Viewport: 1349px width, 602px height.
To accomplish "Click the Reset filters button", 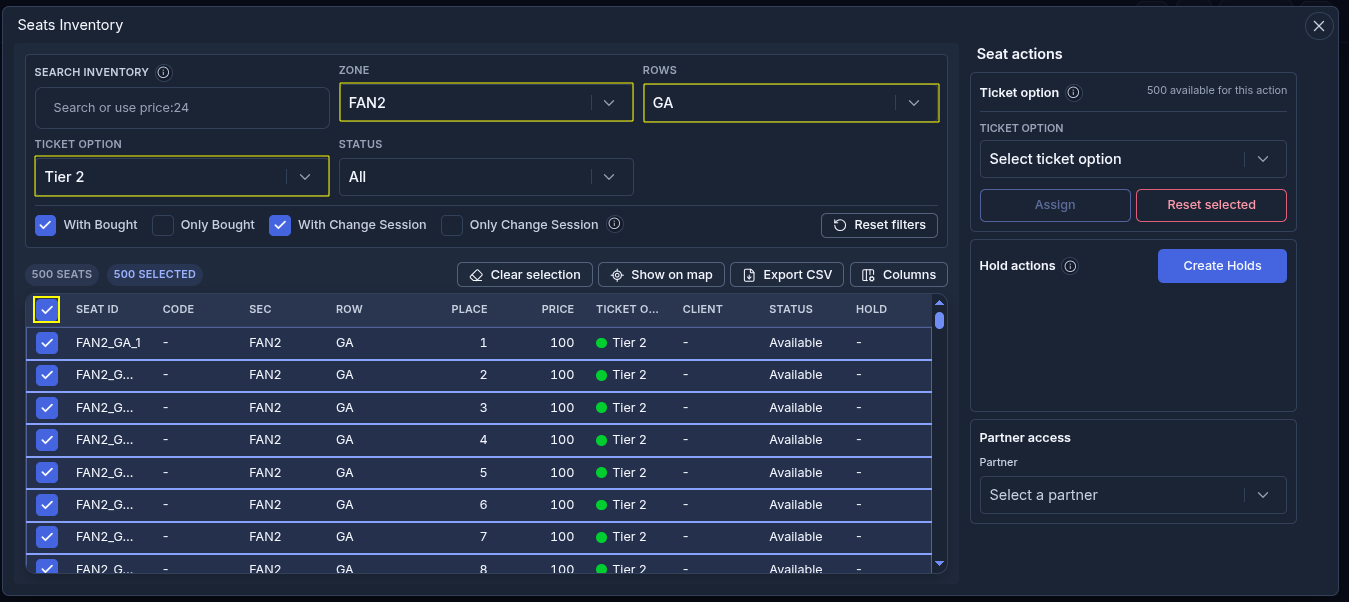I will [879, 225].
